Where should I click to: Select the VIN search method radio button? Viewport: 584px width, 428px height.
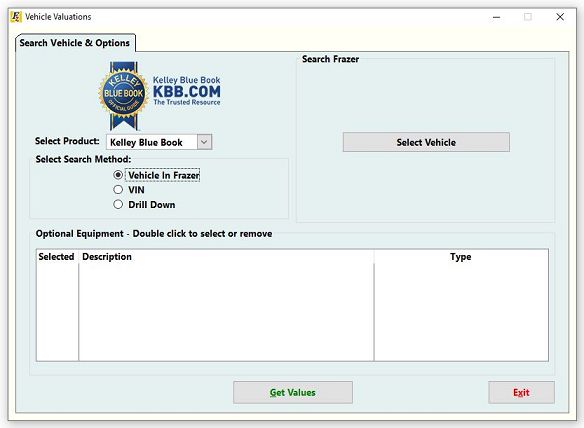[118, 190]
